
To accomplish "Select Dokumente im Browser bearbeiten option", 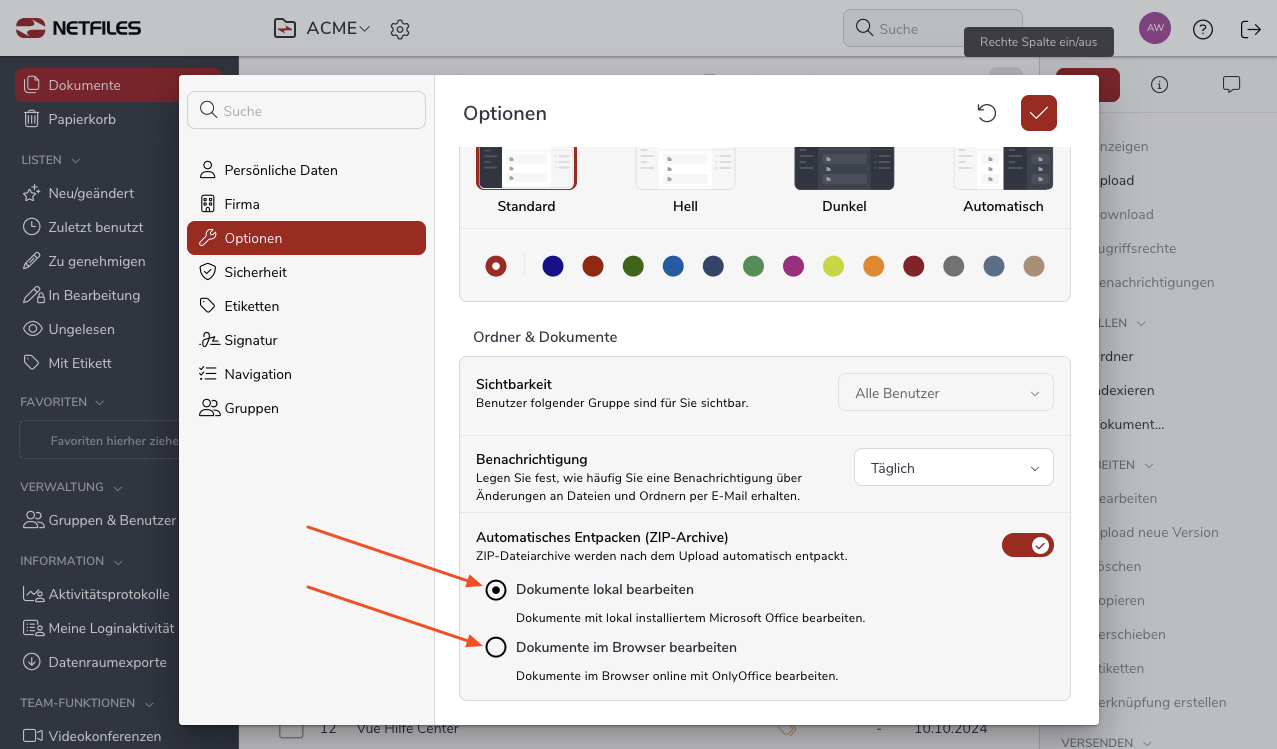I will click(496, 648).
